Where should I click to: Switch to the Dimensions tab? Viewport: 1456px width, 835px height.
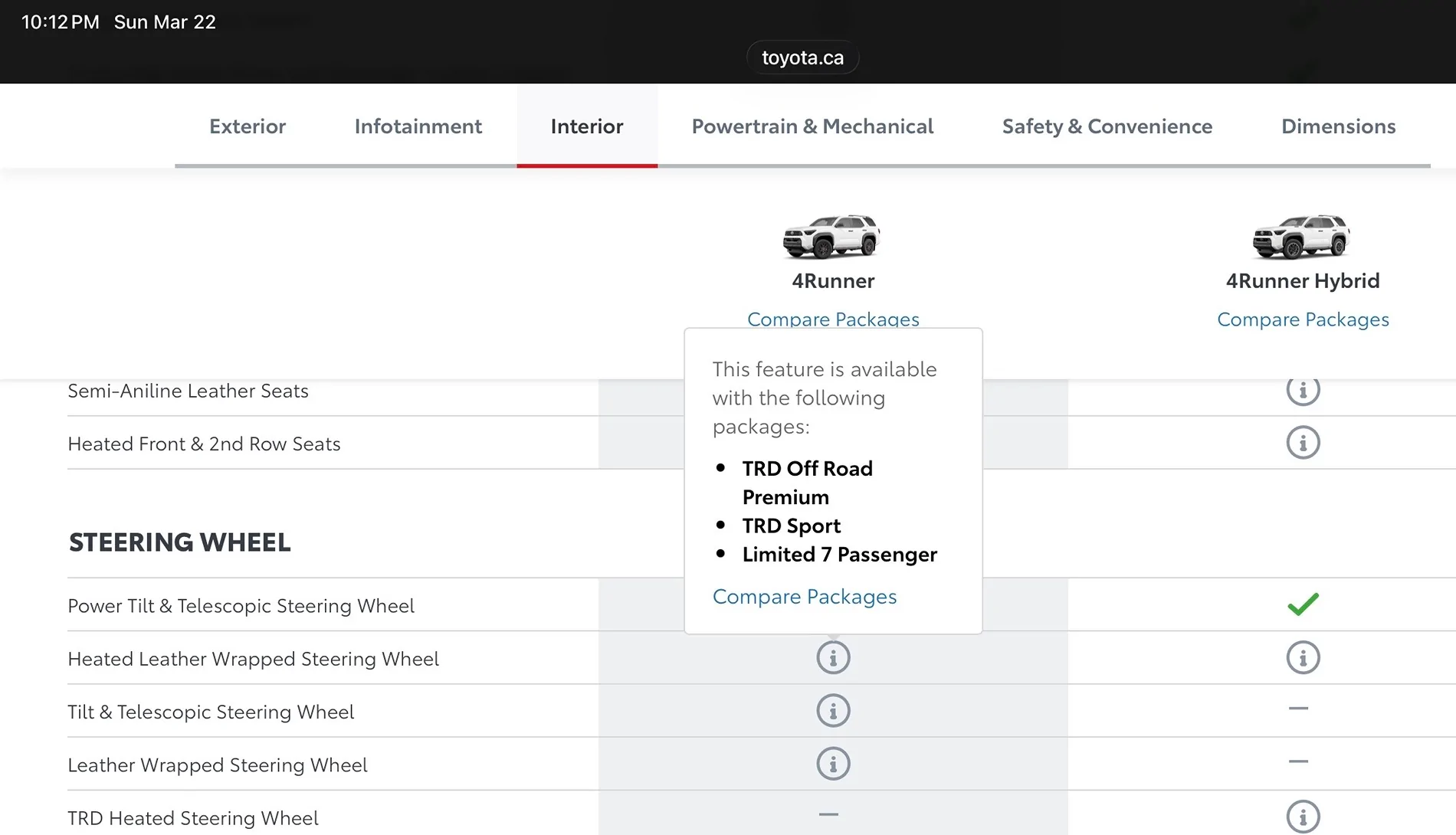click(1338, 126)
